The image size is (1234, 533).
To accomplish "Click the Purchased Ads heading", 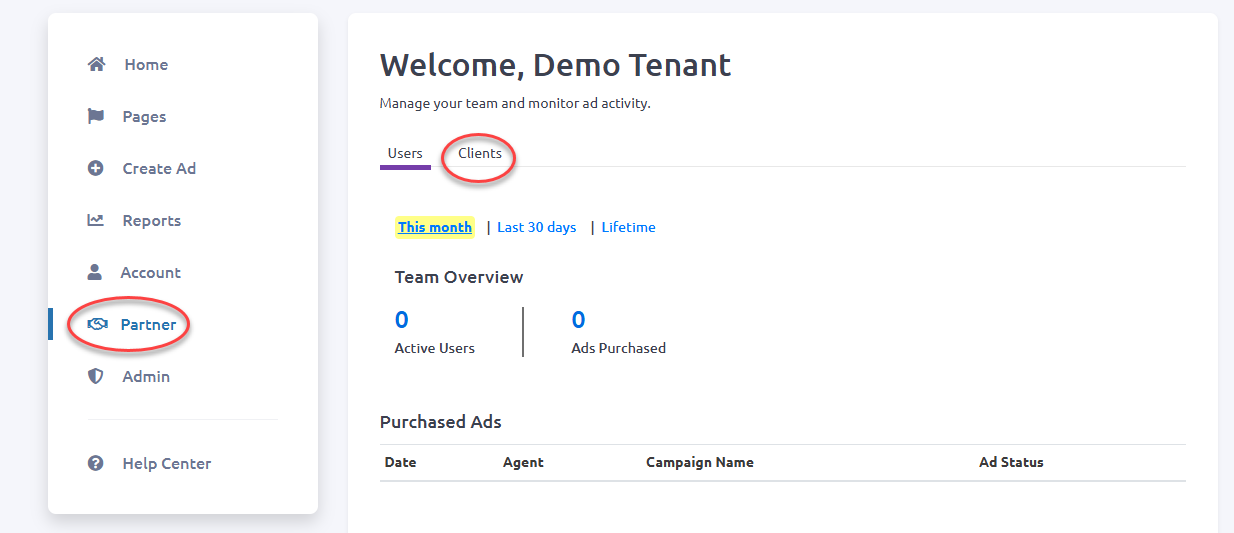I will (x=441, y=422).
